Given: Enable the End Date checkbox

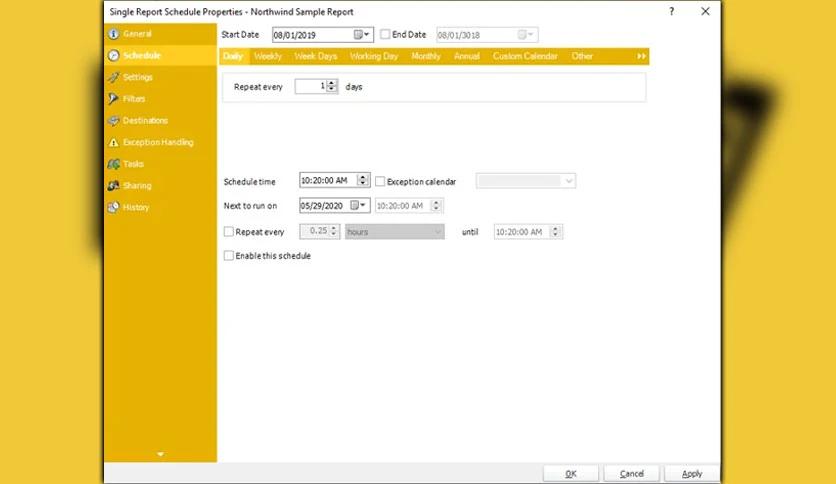Looking at the screenshot, I should coord(386,35).
